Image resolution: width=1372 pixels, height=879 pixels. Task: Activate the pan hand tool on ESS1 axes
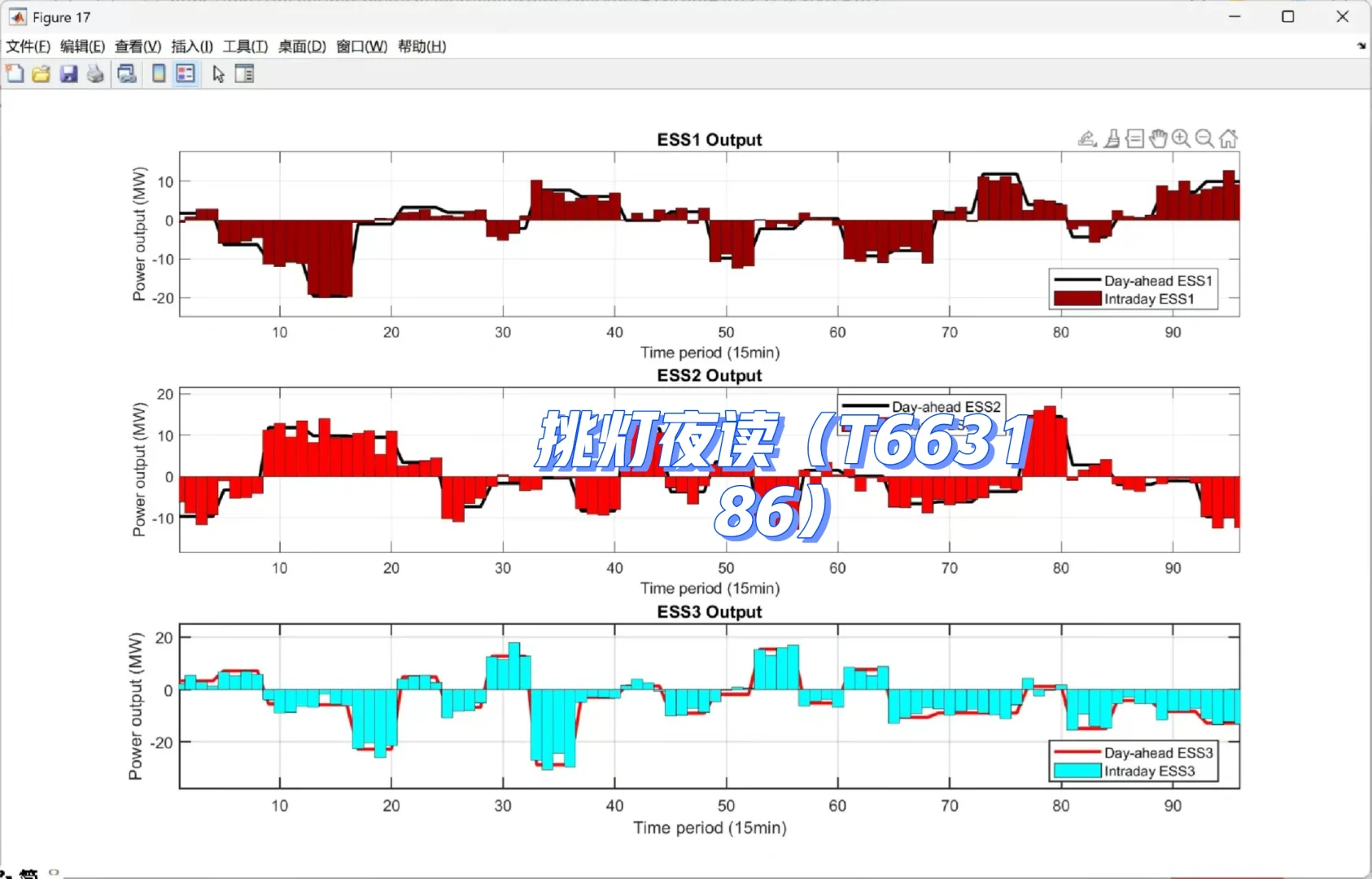[x=1158, y=138]
